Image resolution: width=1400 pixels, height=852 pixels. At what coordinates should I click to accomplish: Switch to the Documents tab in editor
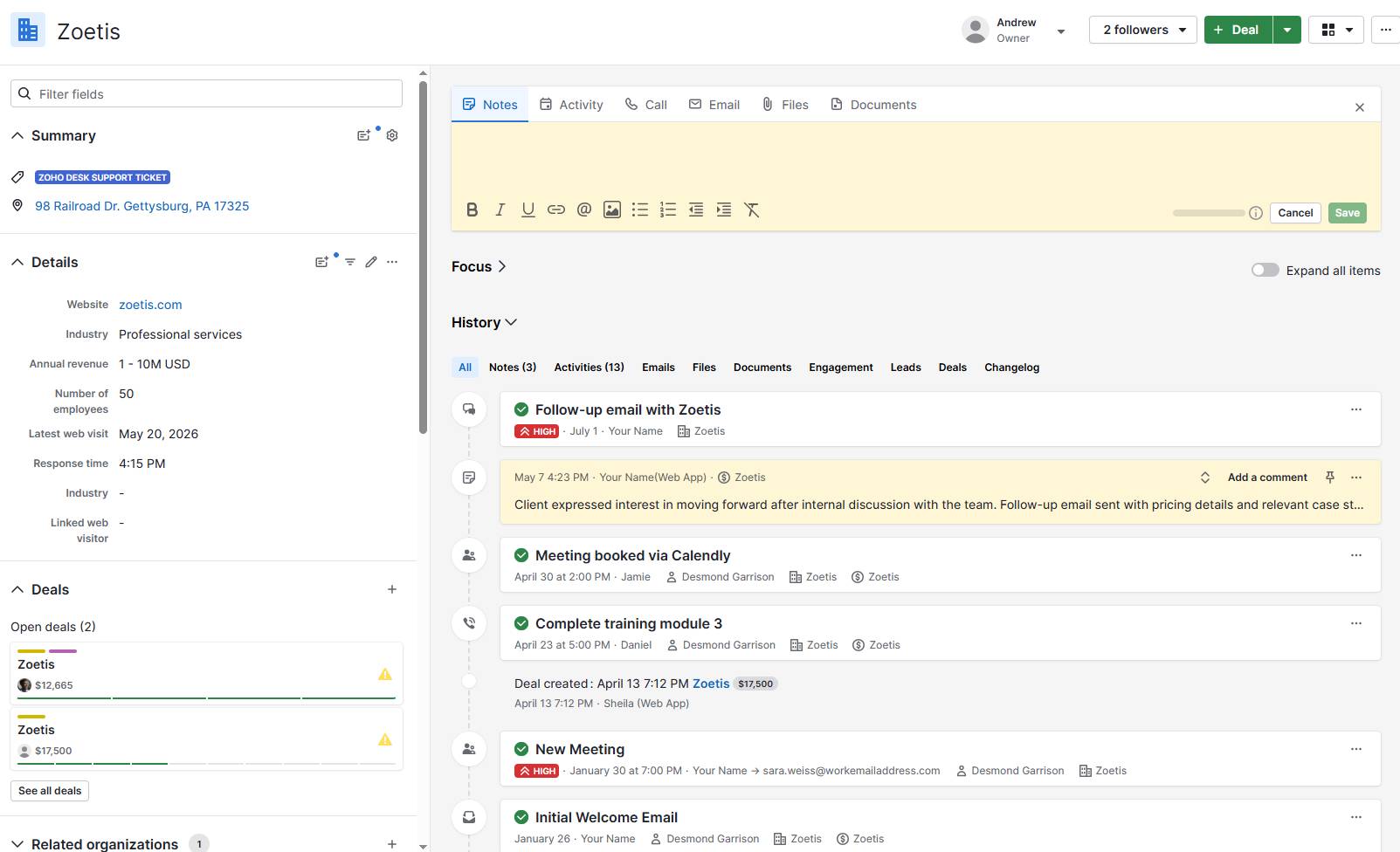pyautogui.click(x=873, y=105)
